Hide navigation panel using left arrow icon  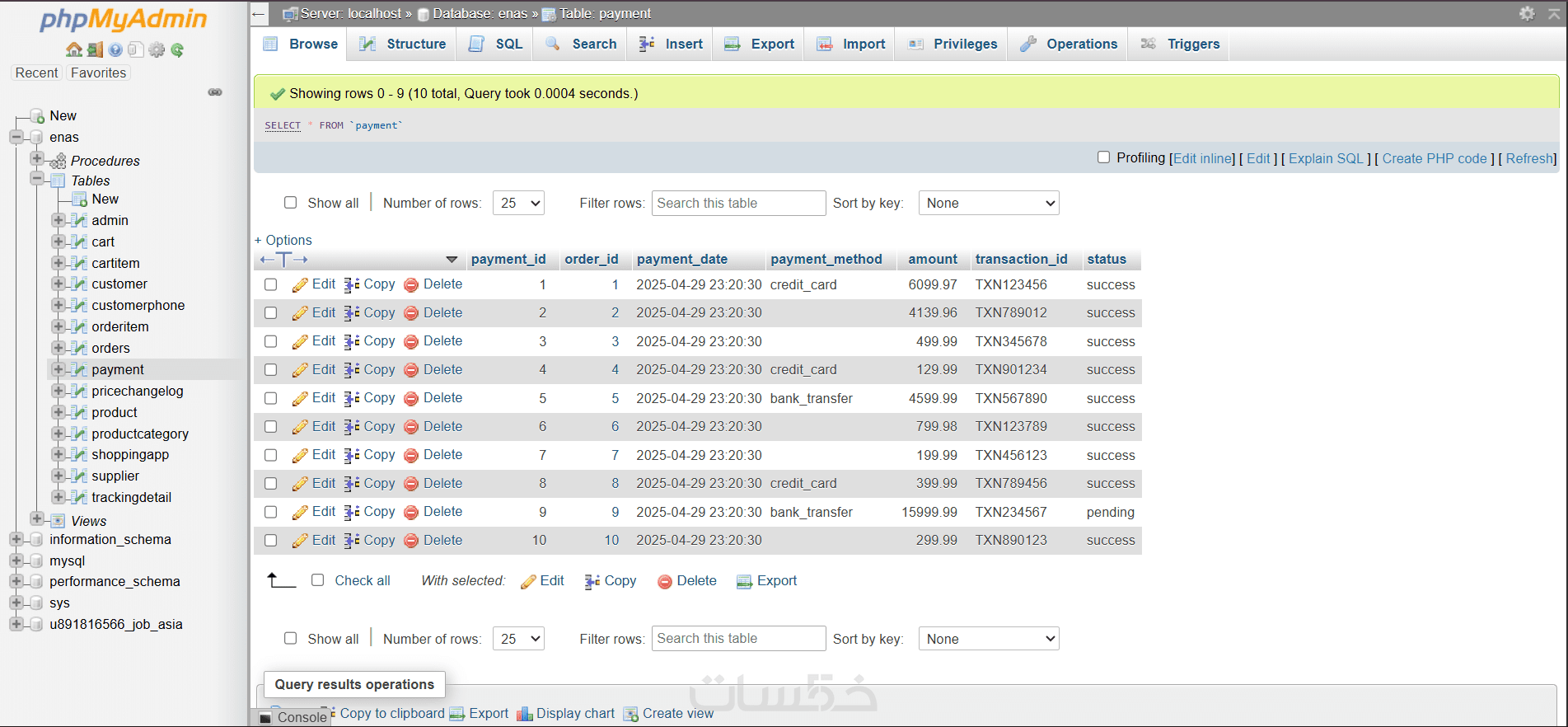pyautogui.click(x=259, y=14)
